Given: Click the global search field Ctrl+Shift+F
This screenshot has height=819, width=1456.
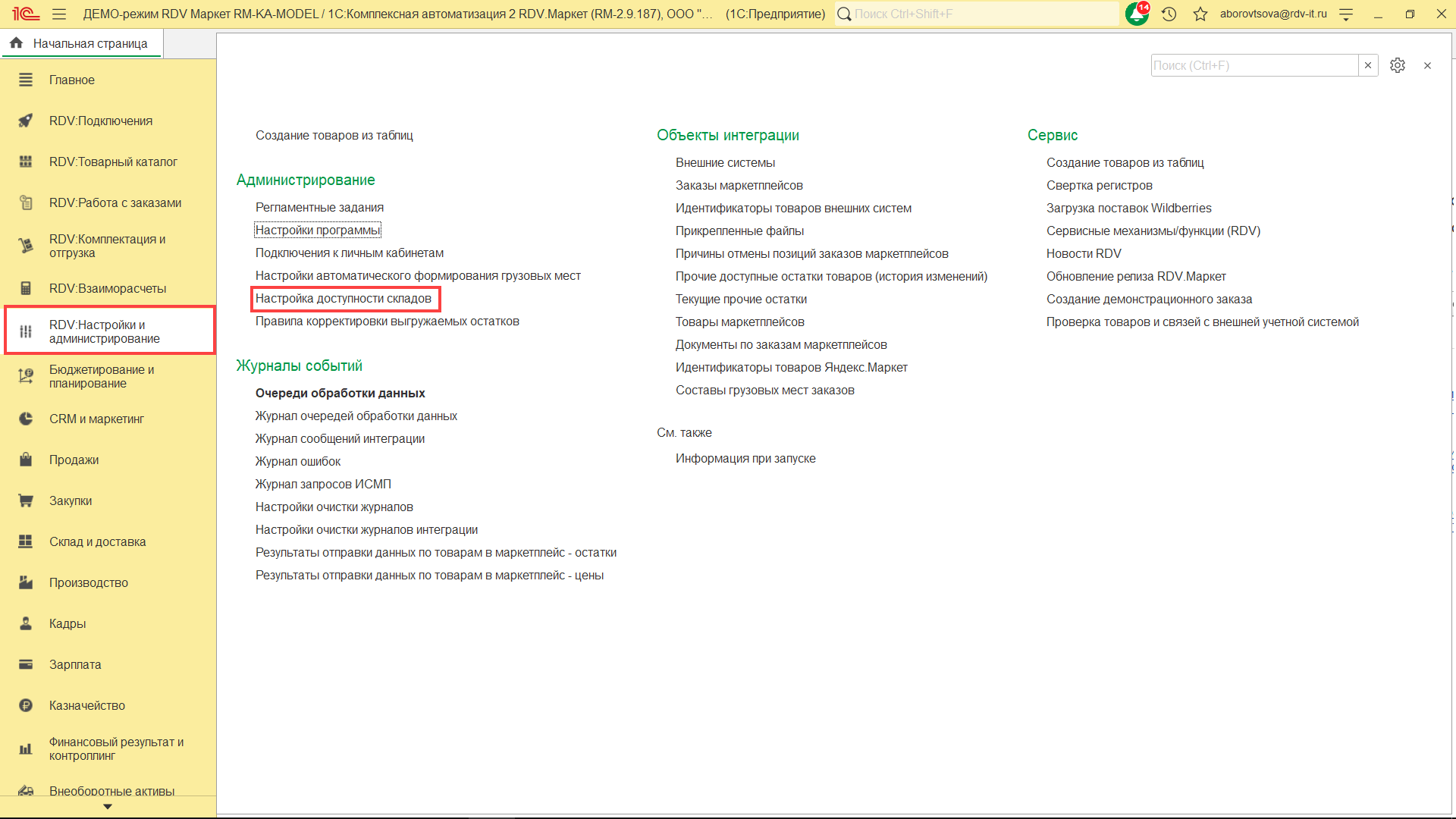Looking at the screenshot, I should (x=978, y=14).
